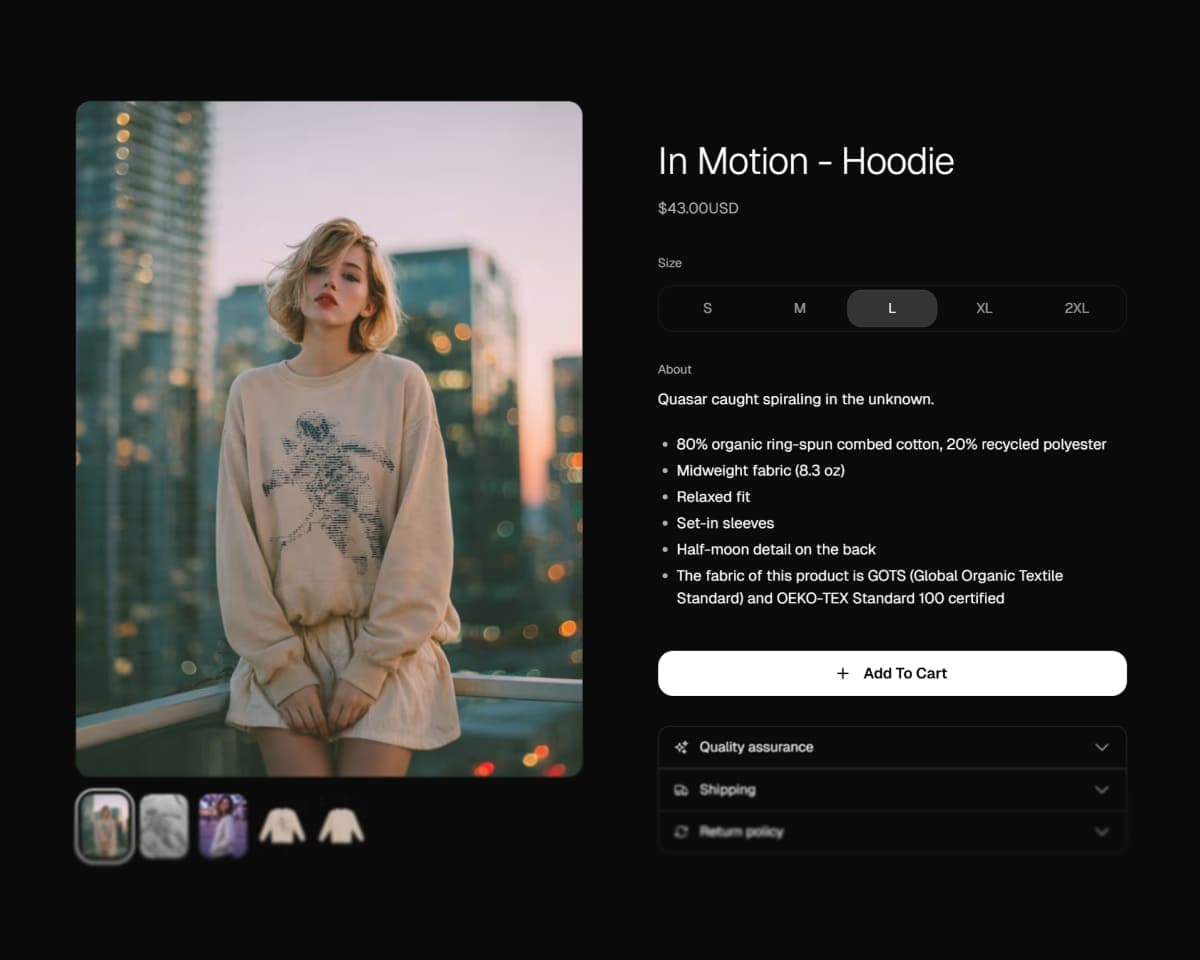Screen dimensions: 1200x960
Task: Click the Quality assurance label text
Action: tap(756, 747)
